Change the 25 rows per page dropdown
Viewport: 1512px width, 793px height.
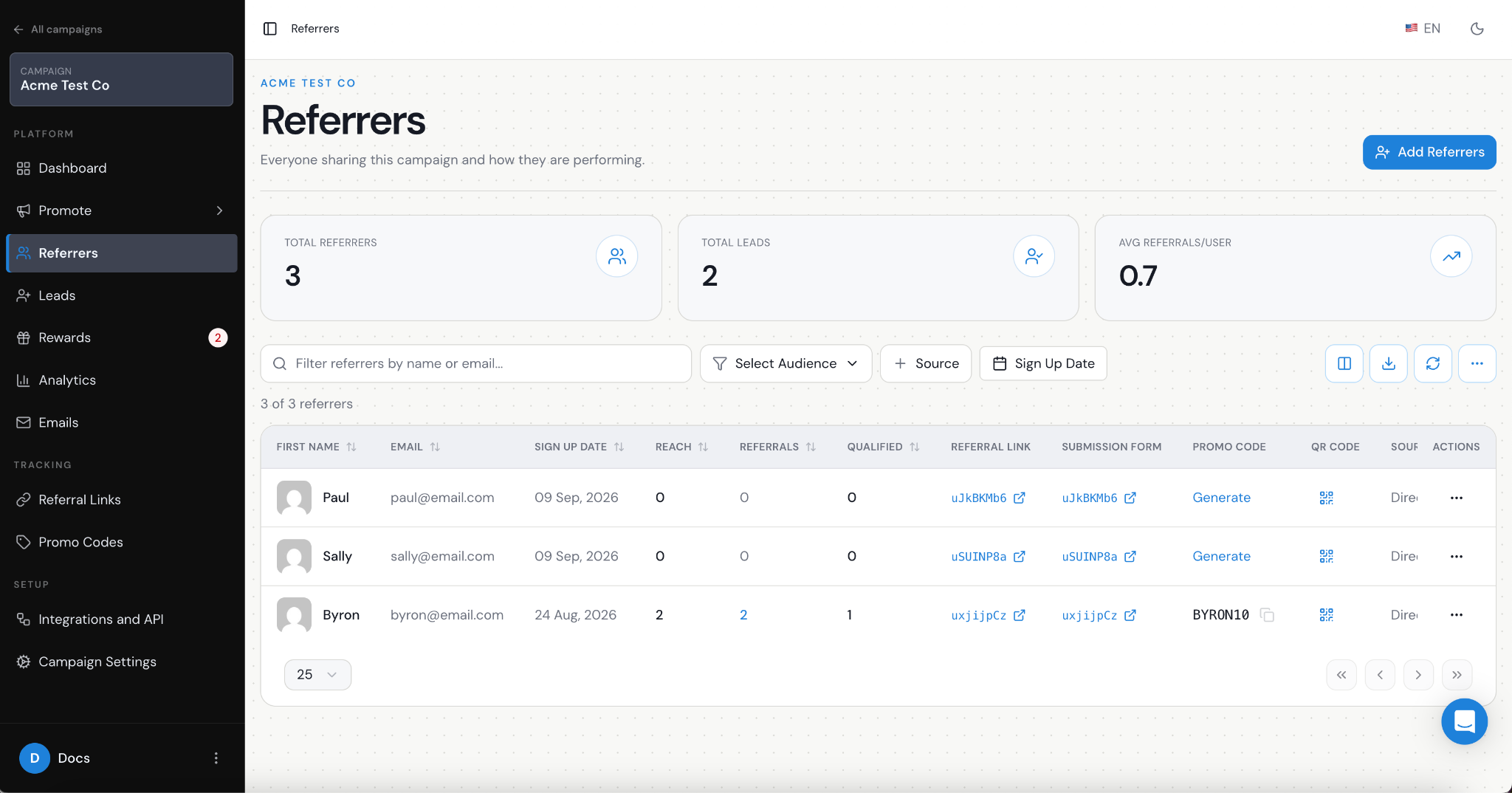(317, 675)
